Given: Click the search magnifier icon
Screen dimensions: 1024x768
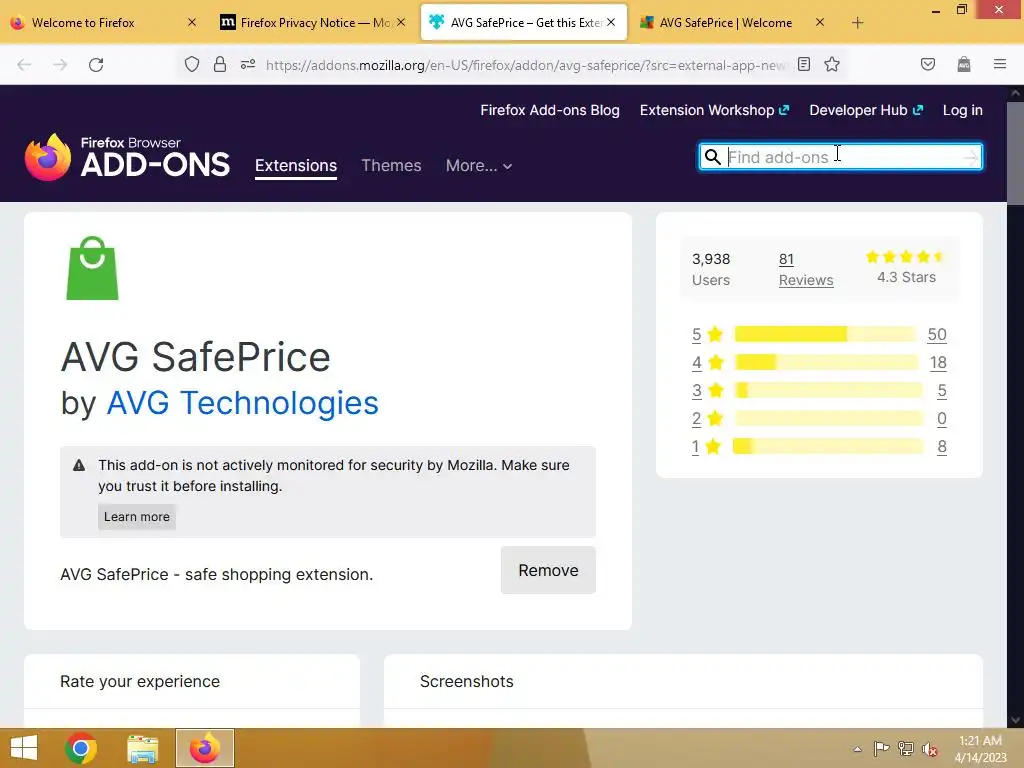Looking at the screenshot, I should tap(712, 157).
